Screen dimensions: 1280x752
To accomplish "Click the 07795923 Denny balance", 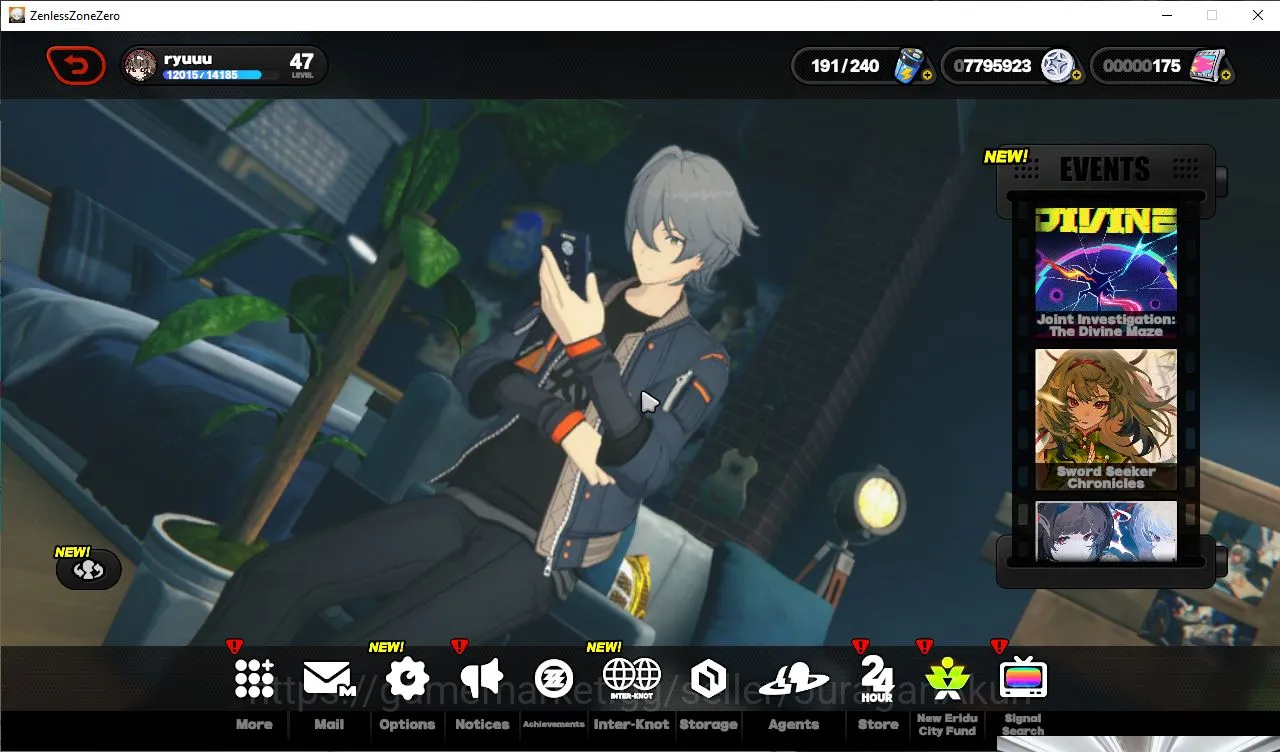I will point(992,66).
